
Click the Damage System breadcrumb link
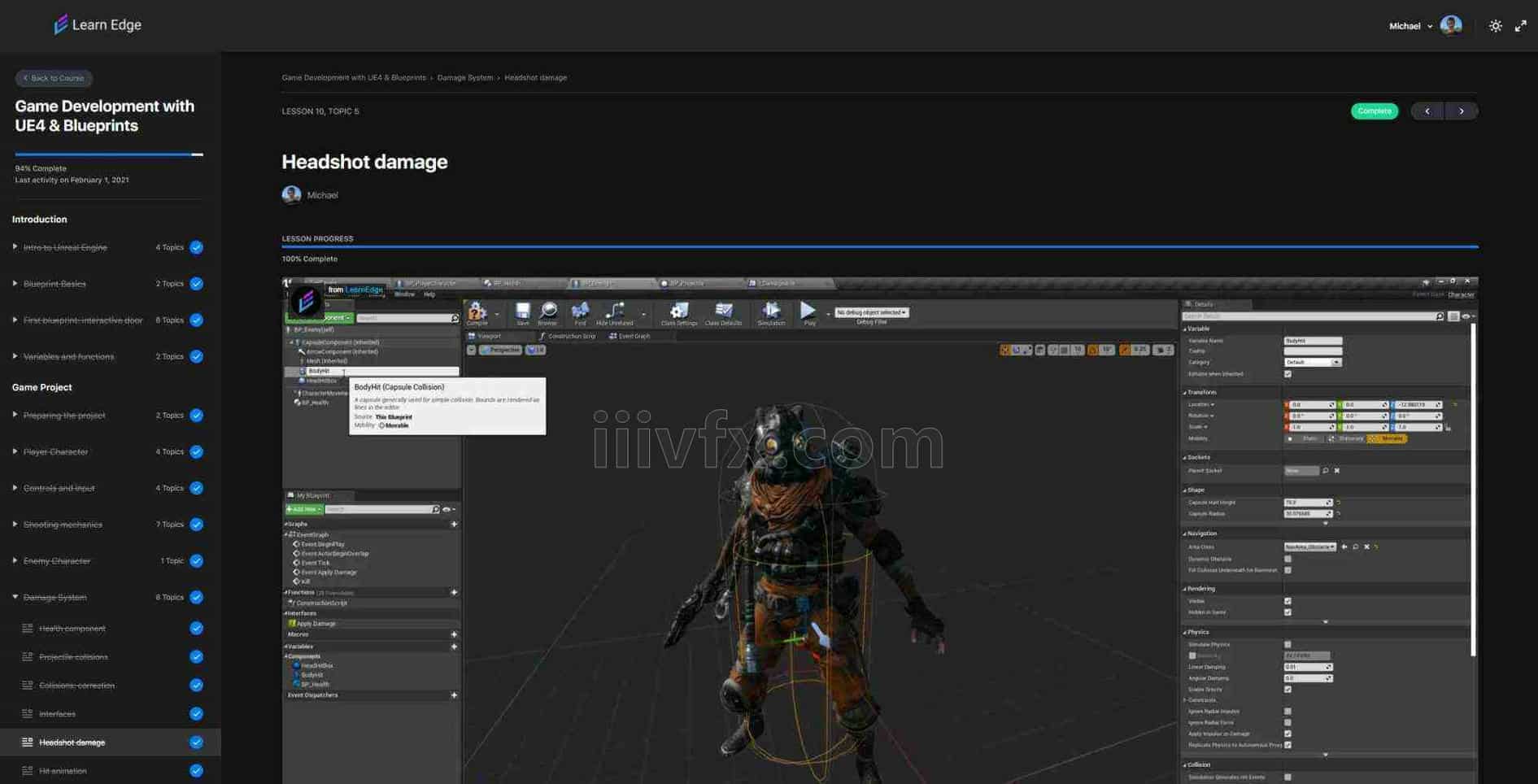pos(465,78)
